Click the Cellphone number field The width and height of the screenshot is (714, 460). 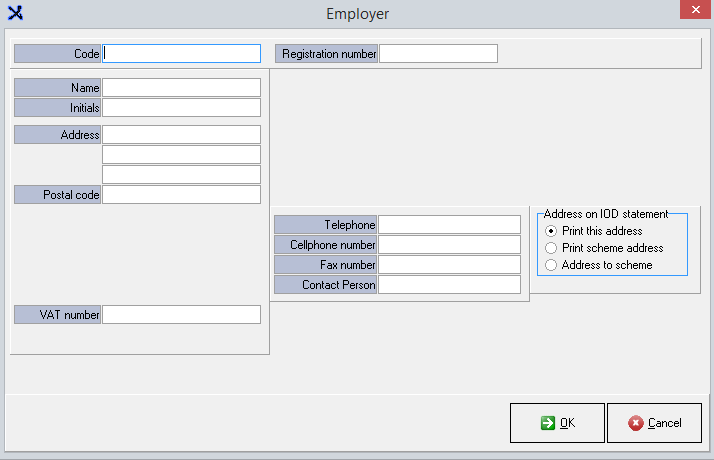coord(449,245)
